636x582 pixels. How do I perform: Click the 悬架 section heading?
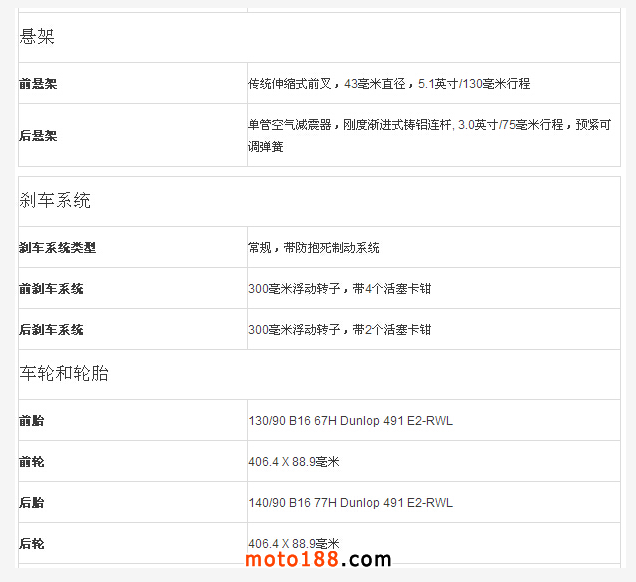pyautogui.click(x=37, y=38)
